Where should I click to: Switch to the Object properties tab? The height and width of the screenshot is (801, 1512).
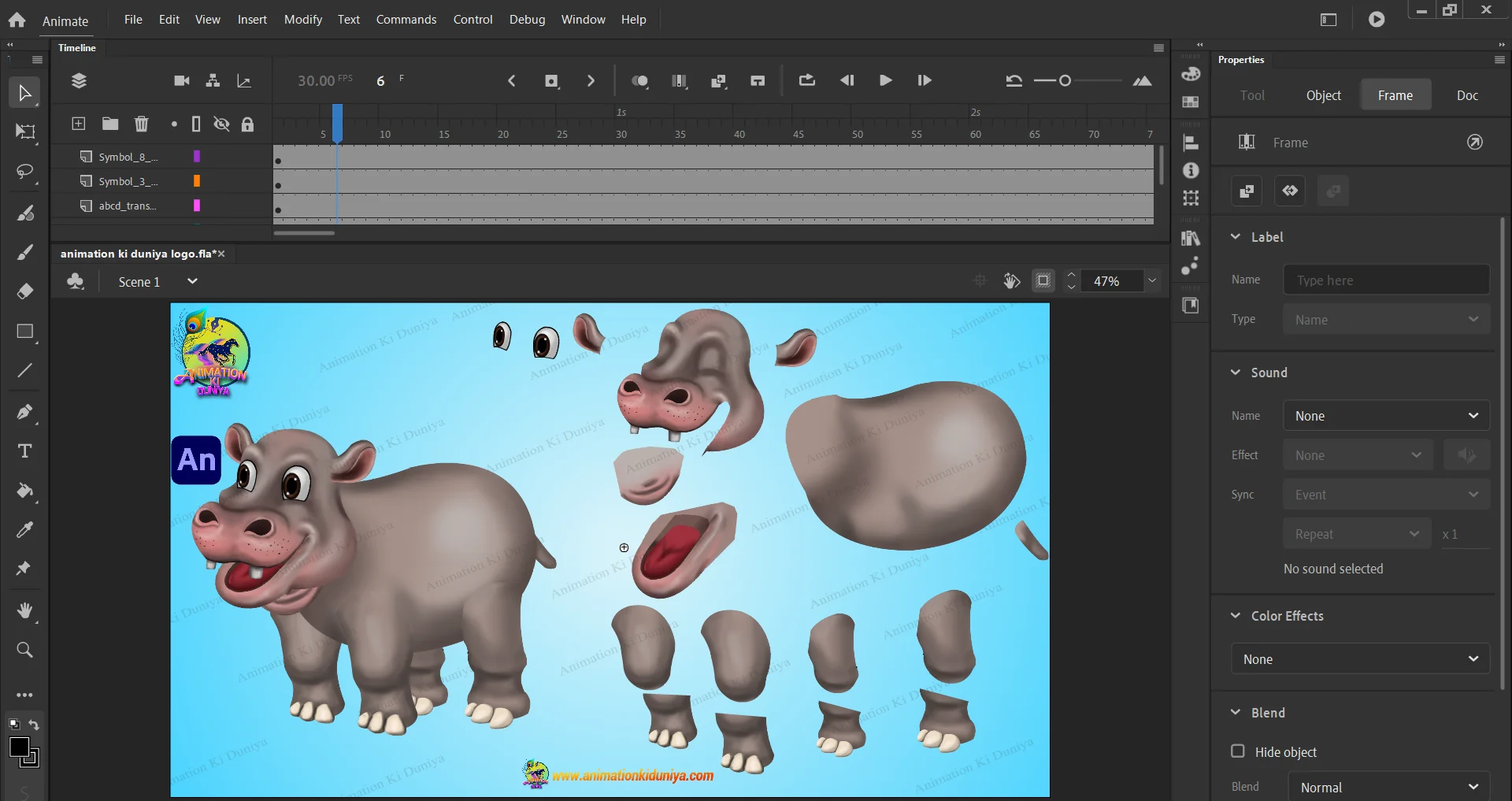(1323, 95)
